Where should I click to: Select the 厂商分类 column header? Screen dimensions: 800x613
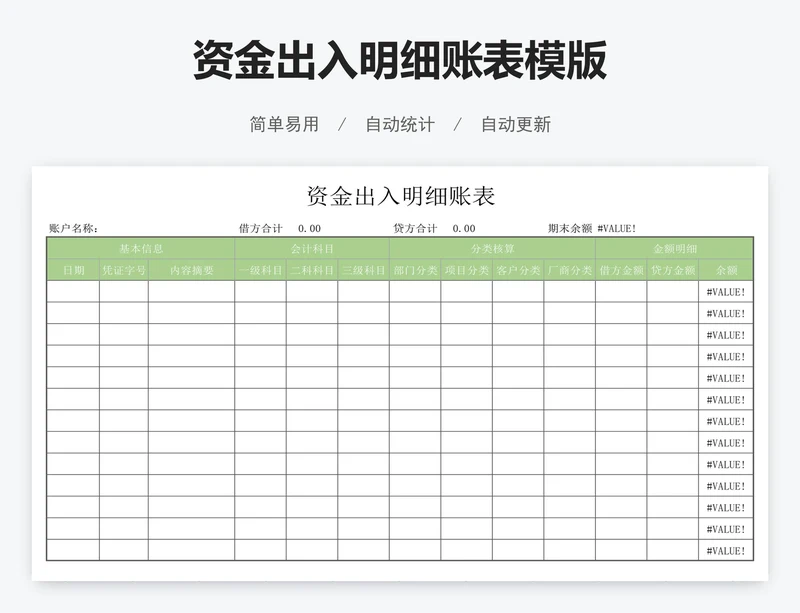click(569, 271)
